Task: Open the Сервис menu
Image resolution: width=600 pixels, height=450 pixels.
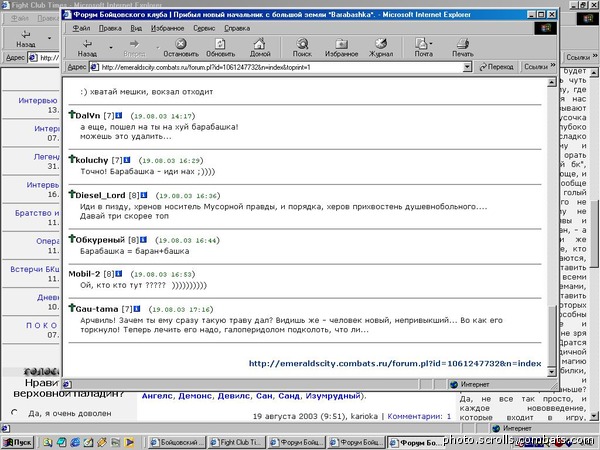Action: point(204,28)
